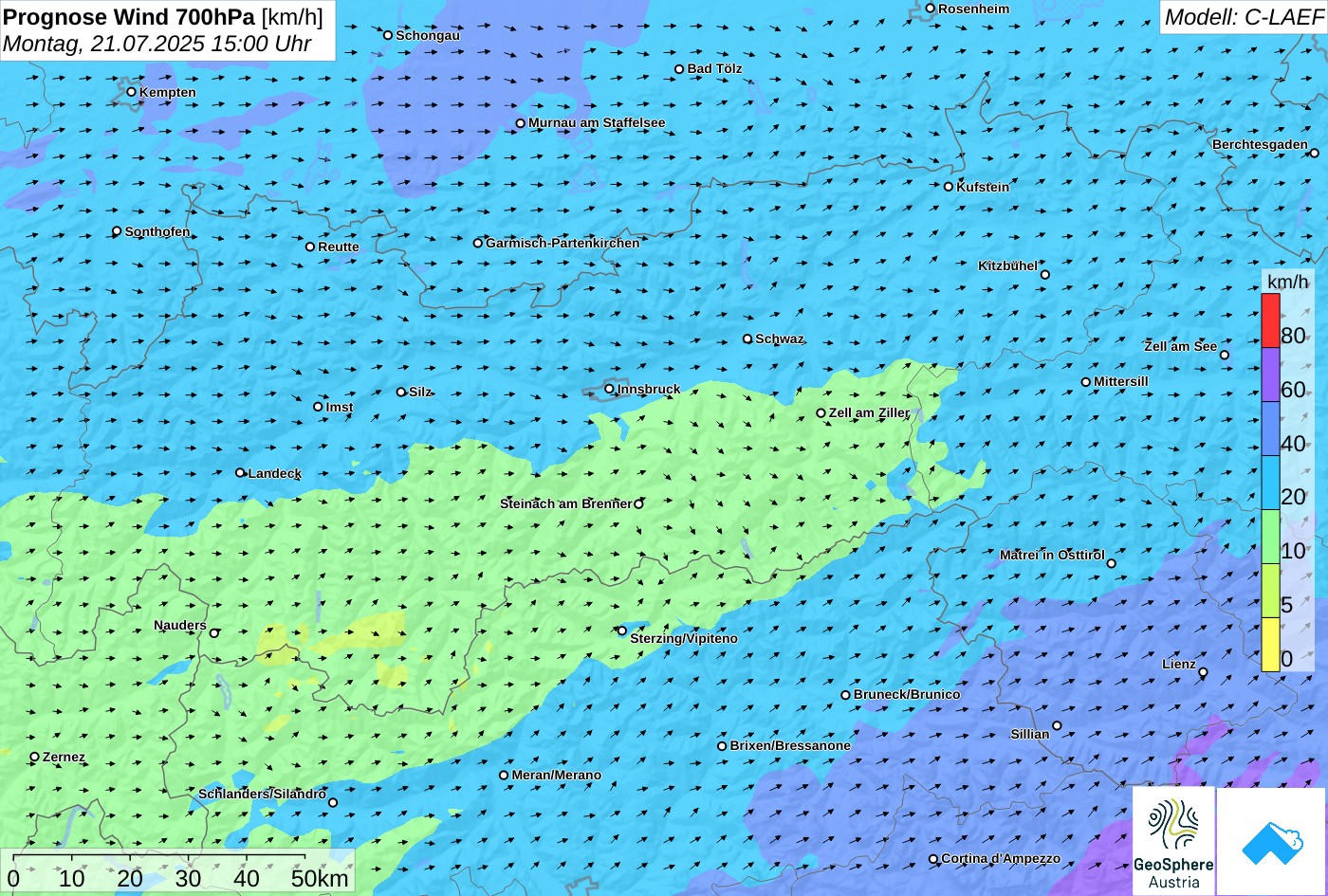Click the 'km/h' legend heading
Viewport: 1328px width, 896px height.
pyautogui.click(x=1287, y=282)
